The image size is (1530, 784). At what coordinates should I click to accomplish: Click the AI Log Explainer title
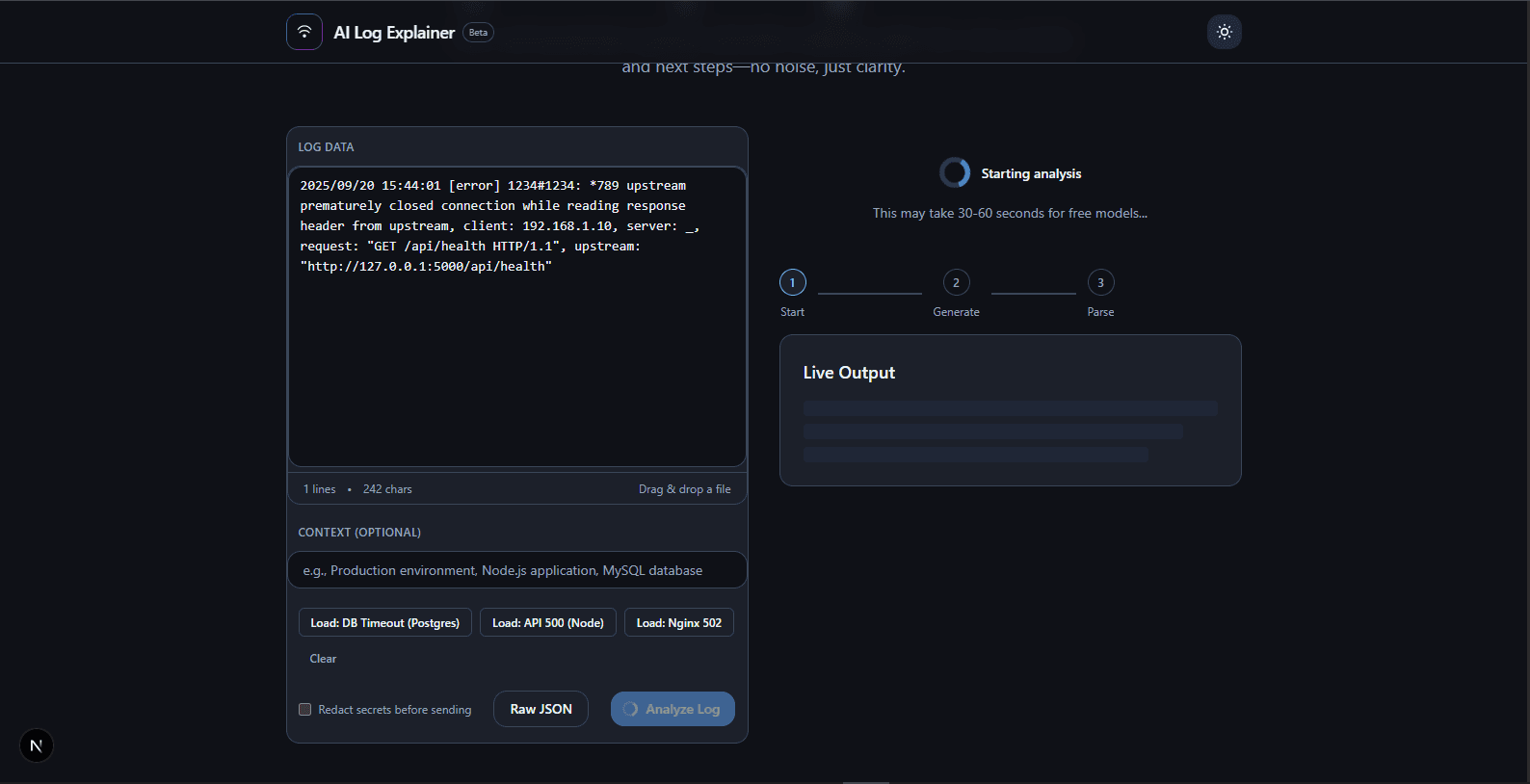click(394, 32)
